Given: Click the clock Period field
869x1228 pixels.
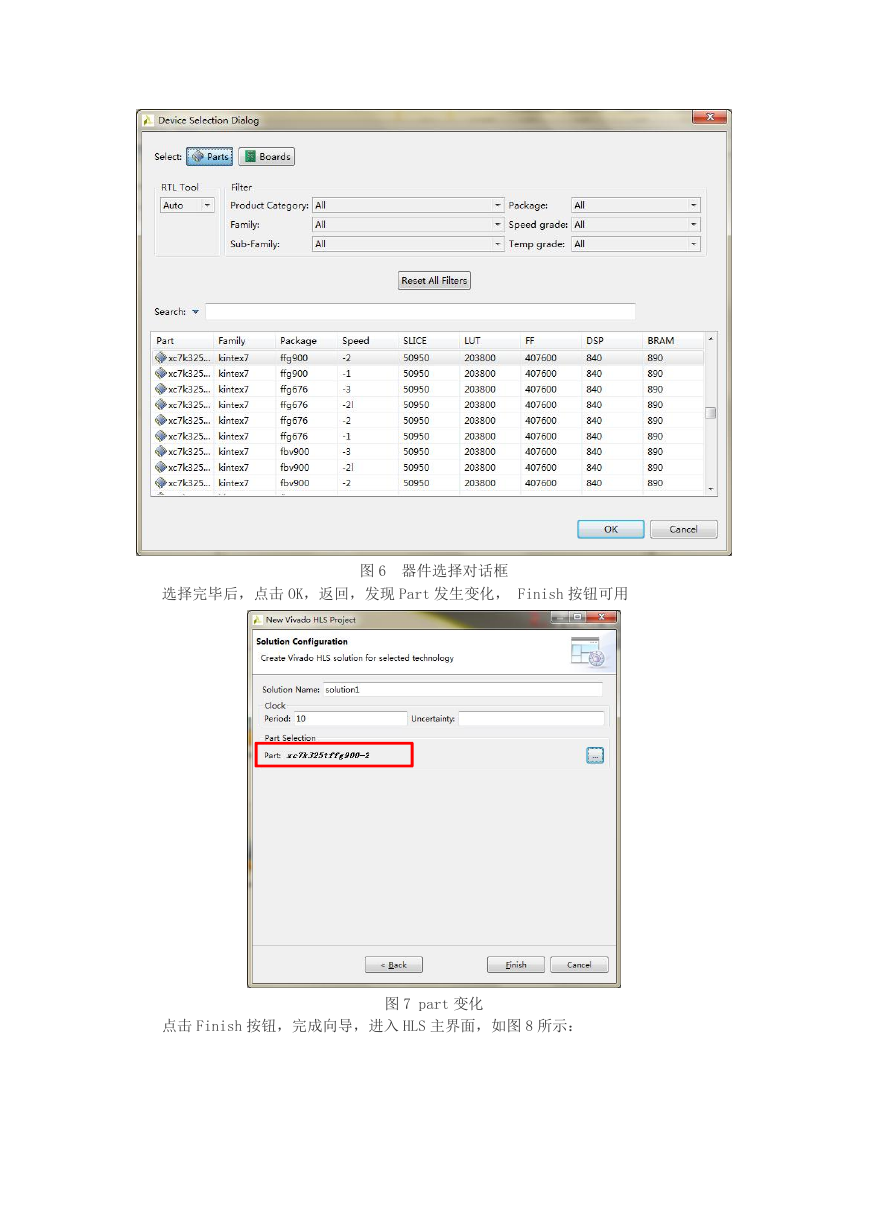Looking at the screenshot, I should 351,718.
